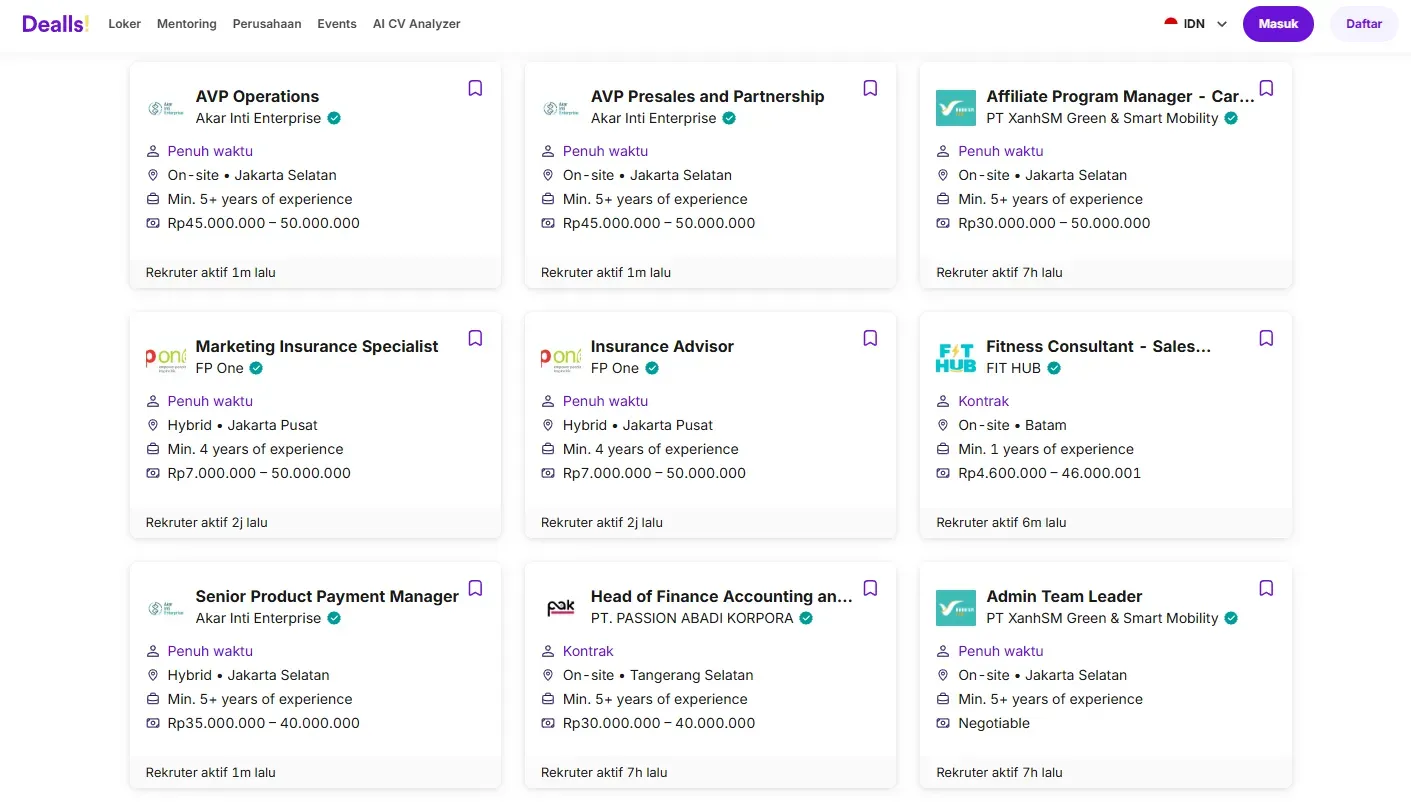Click salary icon on Fitness Consultant card
Viewport: 1411px width, 810px height.
tap(943, 473)
